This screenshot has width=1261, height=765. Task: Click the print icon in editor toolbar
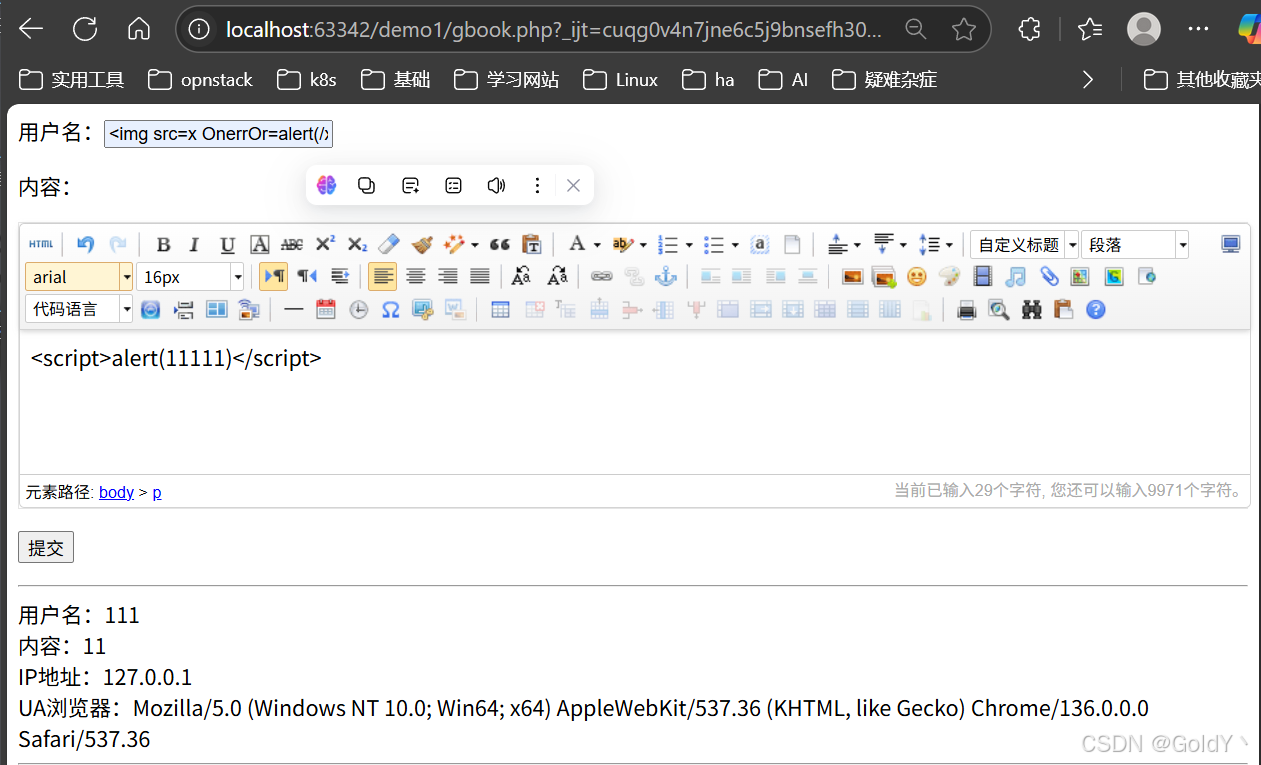point(966,310)
